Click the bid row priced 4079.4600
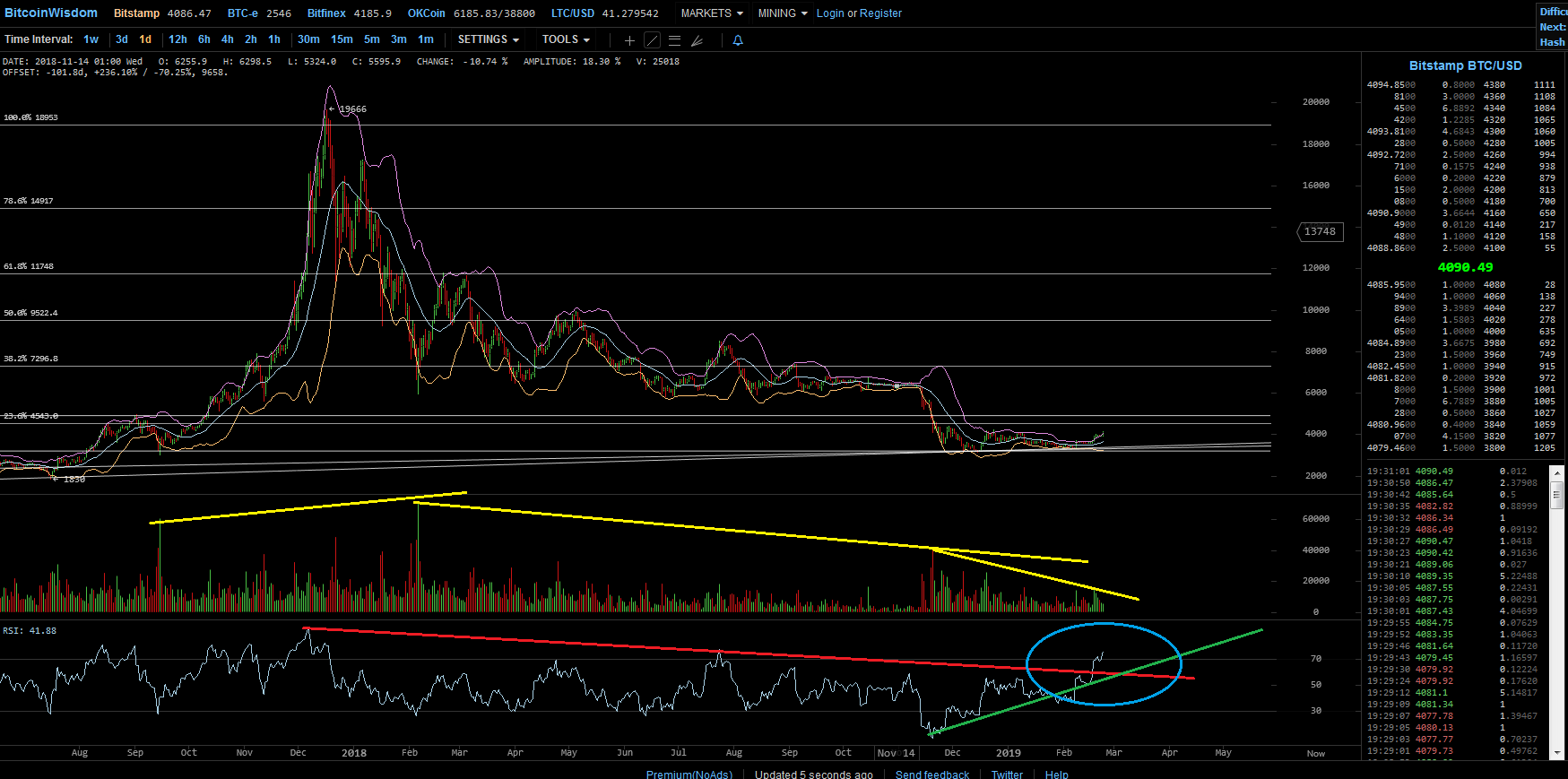The height and width of the screenshot is (779, 1568). pyautogui.click(x=1461, y=448)
